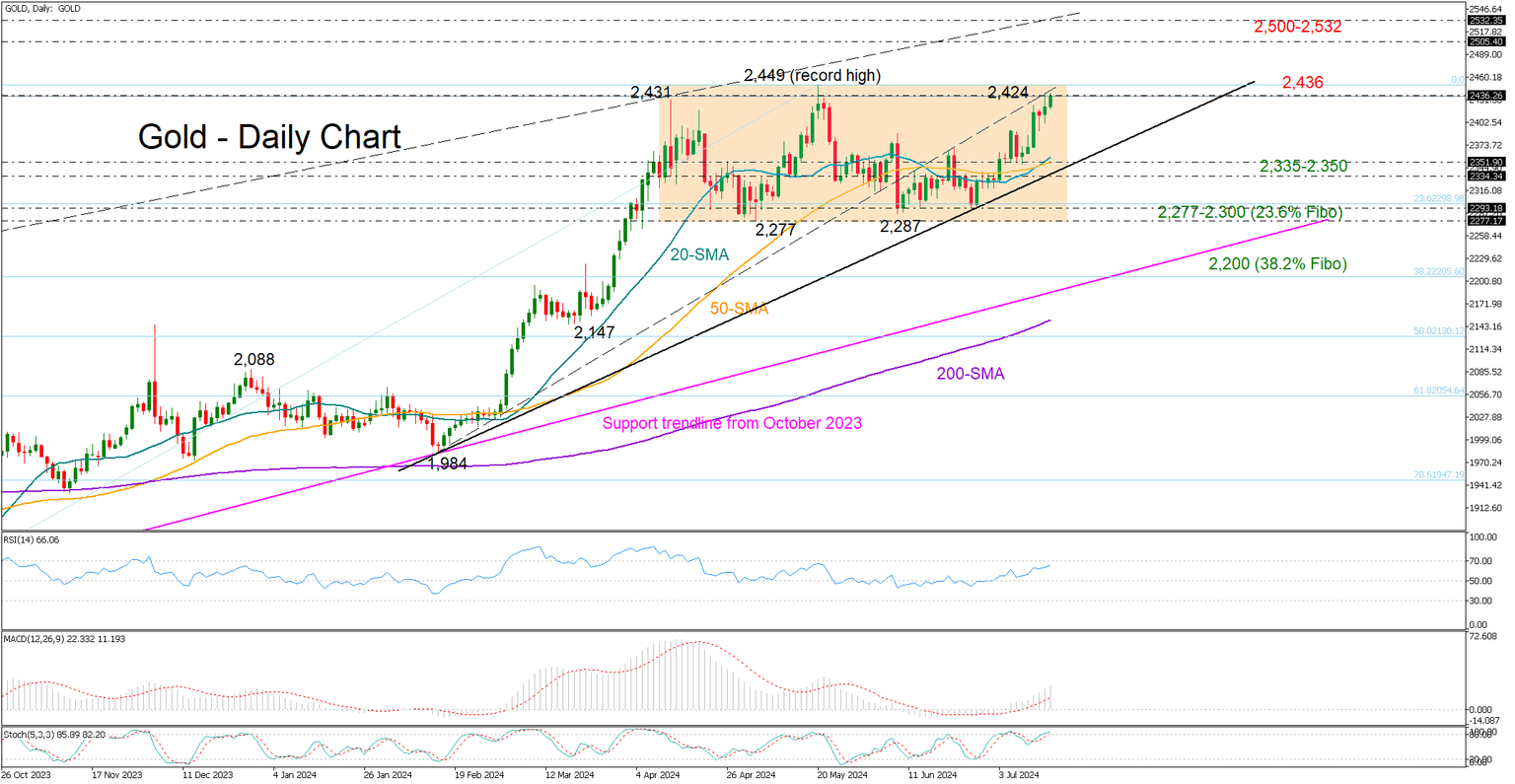Select the 'Support trendline from October 2023' label

732,423
